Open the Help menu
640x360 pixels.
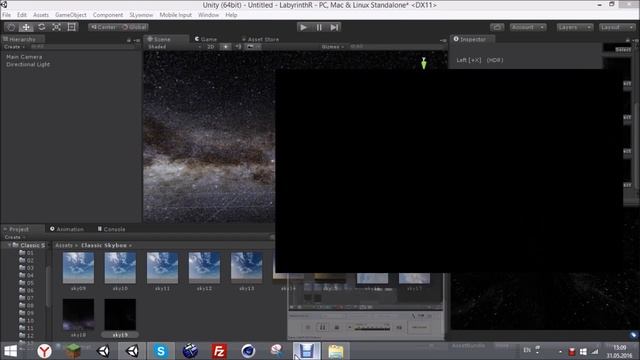tap(231, 15)
